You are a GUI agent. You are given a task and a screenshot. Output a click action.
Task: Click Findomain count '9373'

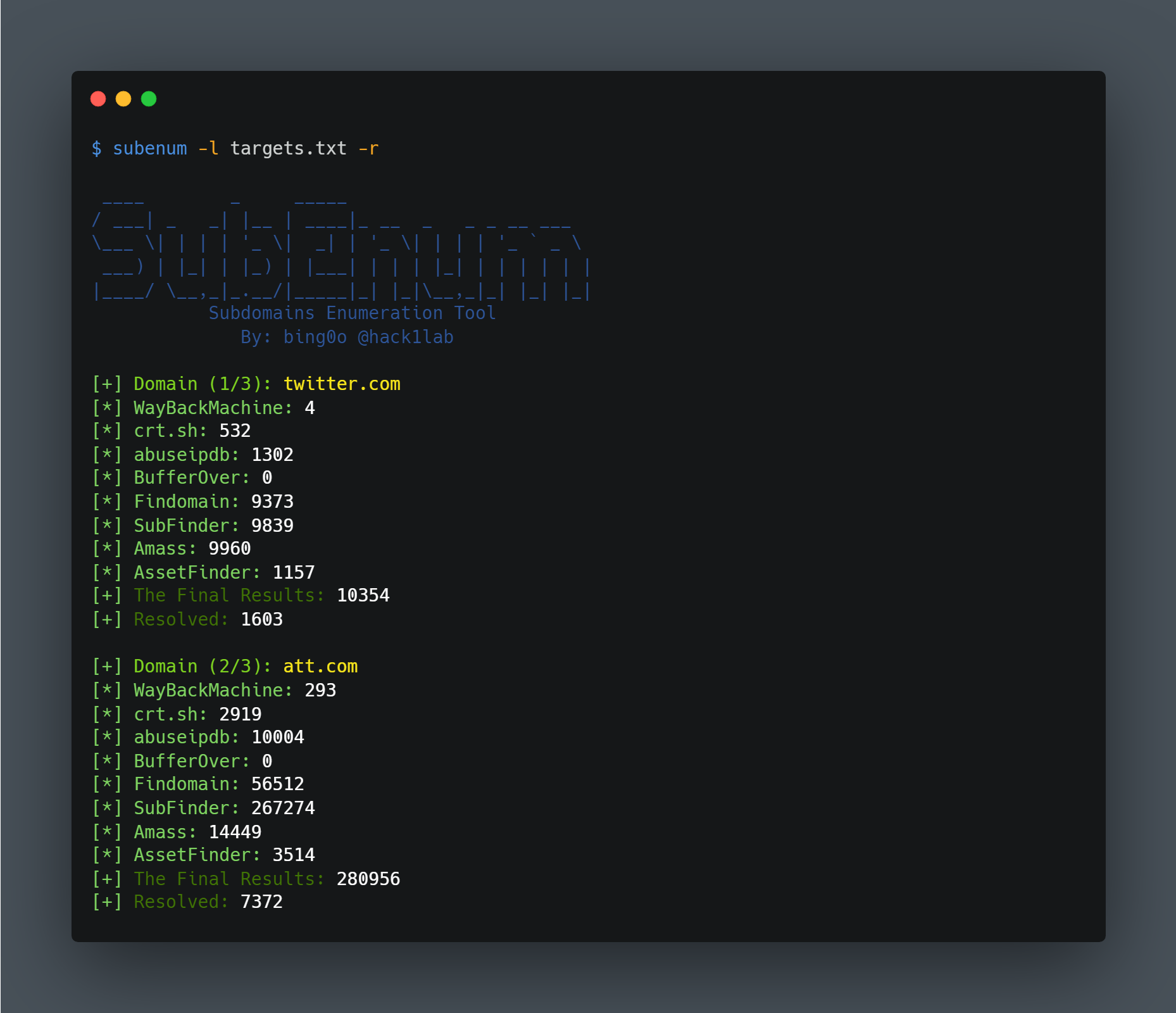272,501
